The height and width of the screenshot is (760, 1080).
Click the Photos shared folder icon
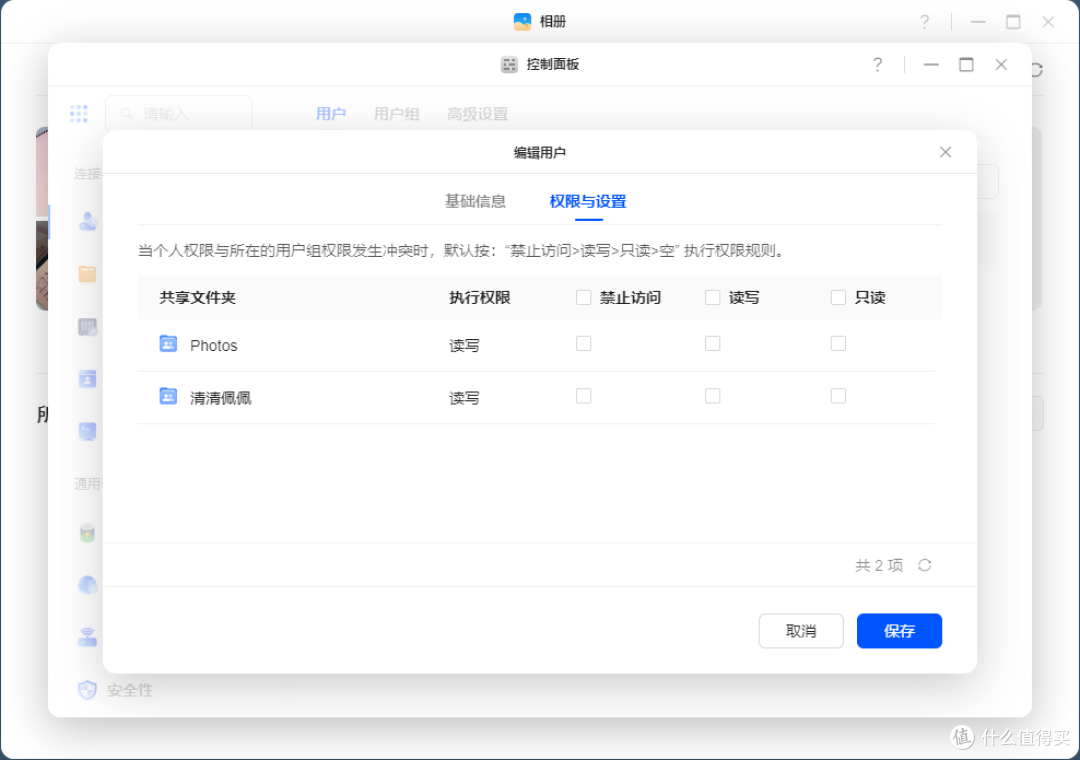(x=168, y=343)
